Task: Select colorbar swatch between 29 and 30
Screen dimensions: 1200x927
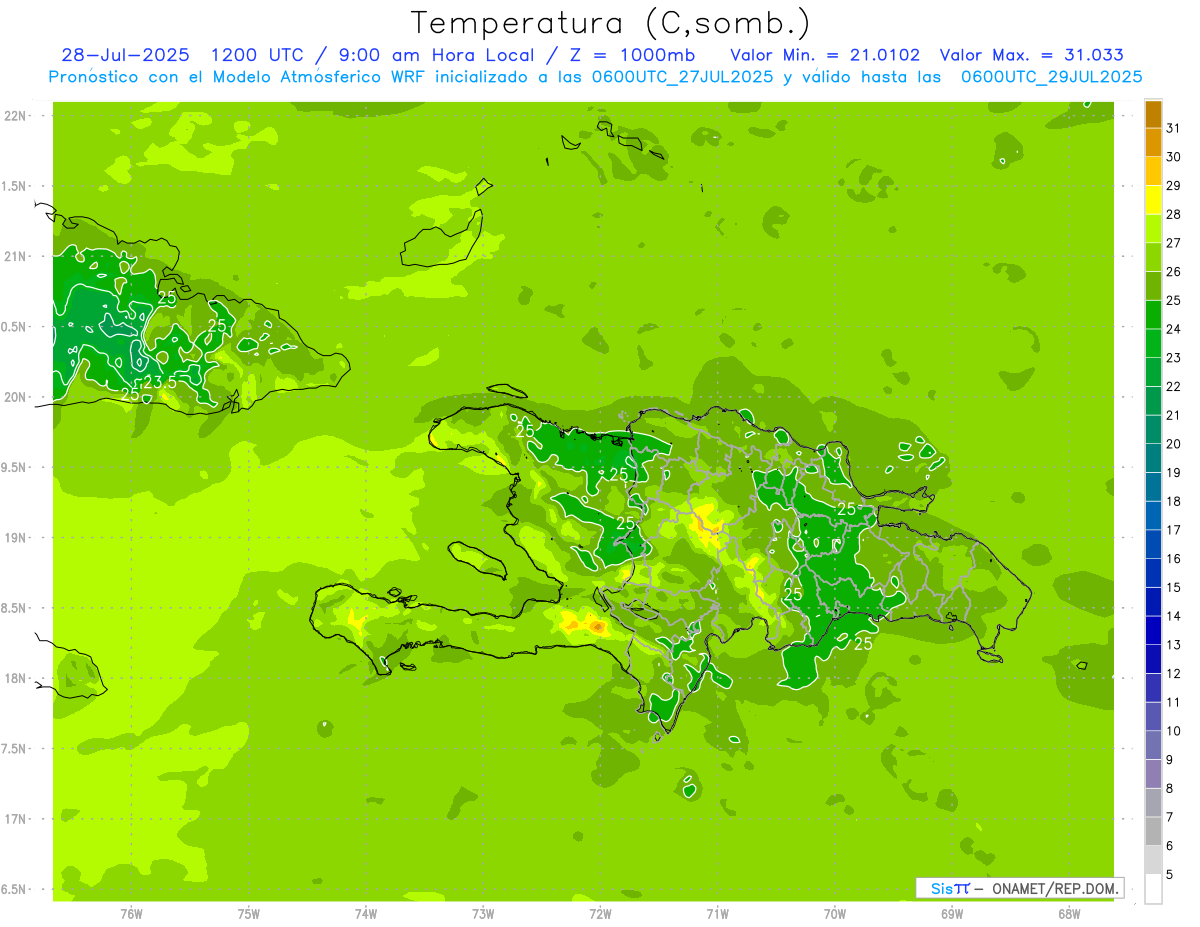Action: pyautogui.click(x=1153, y=171)
